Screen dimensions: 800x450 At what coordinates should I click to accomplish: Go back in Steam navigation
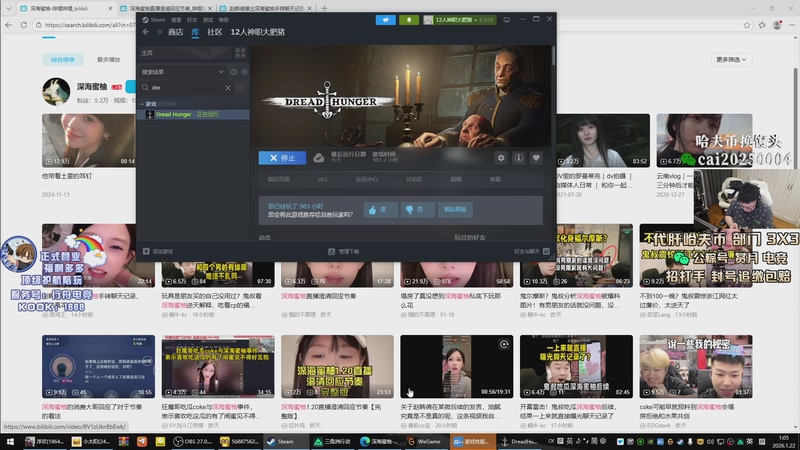coord(146,32)
